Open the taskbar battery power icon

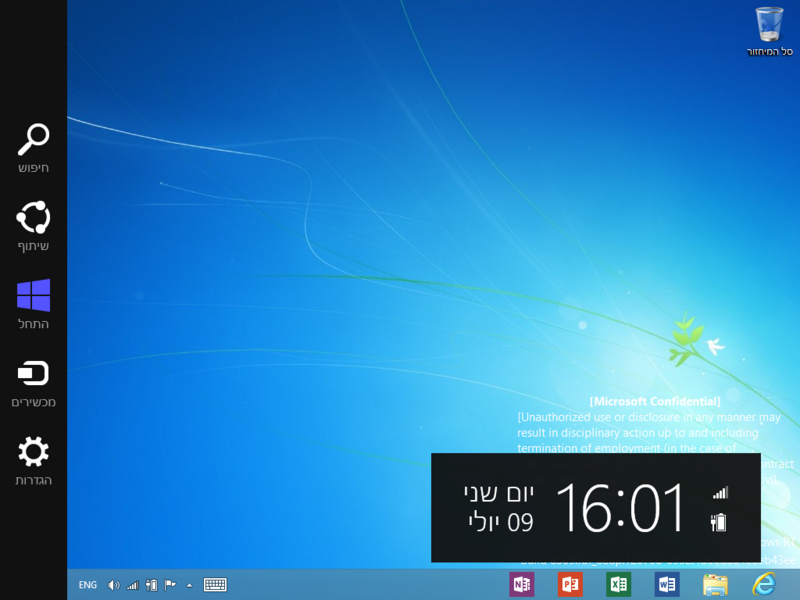click(151, 585)
